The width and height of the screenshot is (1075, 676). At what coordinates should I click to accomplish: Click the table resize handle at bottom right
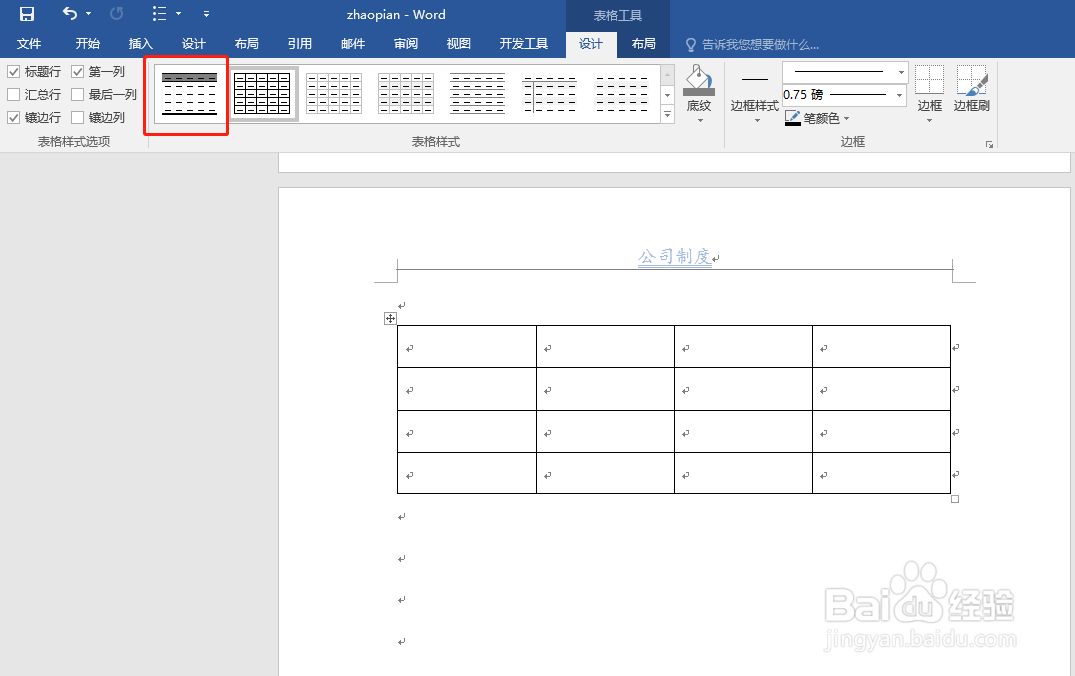coord(955,499)
